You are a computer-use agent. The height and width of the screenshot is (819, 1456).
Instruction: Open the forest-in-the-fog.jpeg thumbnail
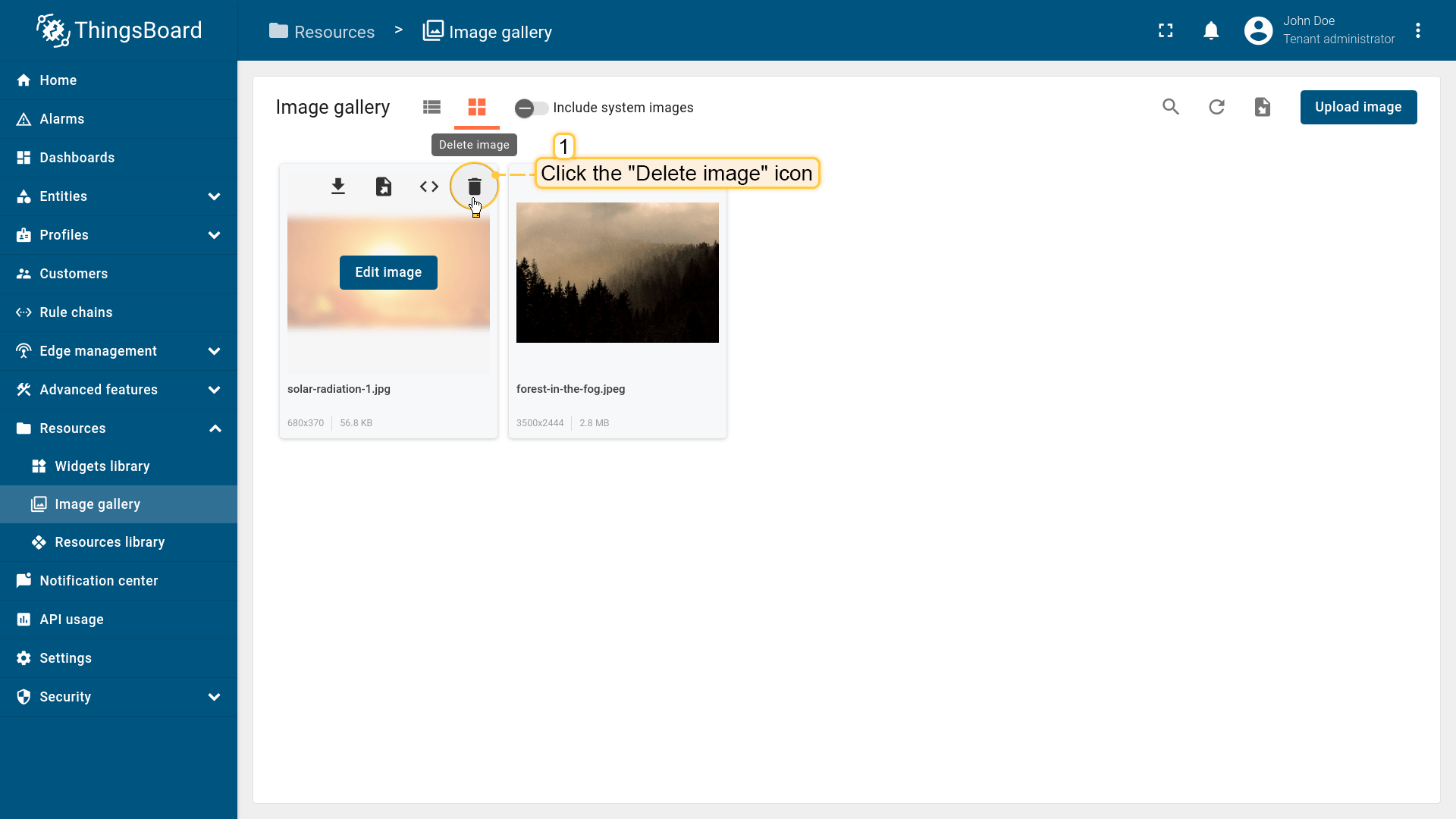click(617, 272)
